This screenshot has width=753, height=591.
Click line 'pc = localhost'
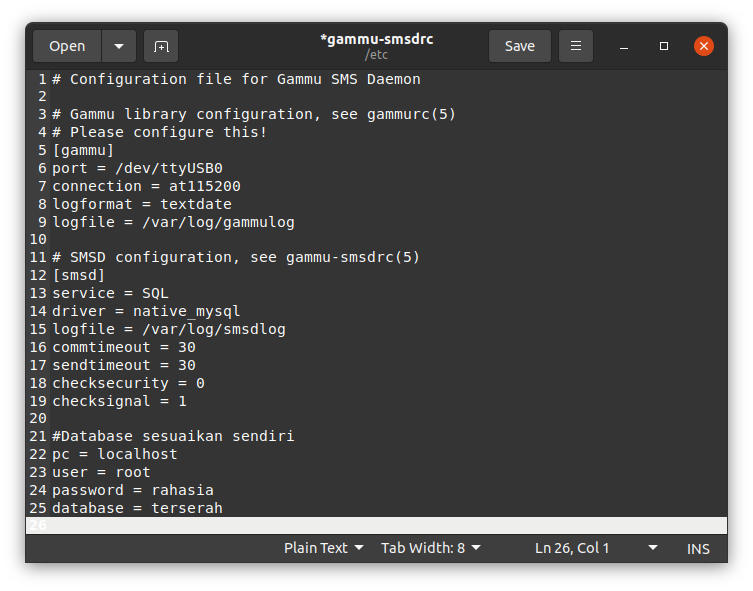[115, 454]
